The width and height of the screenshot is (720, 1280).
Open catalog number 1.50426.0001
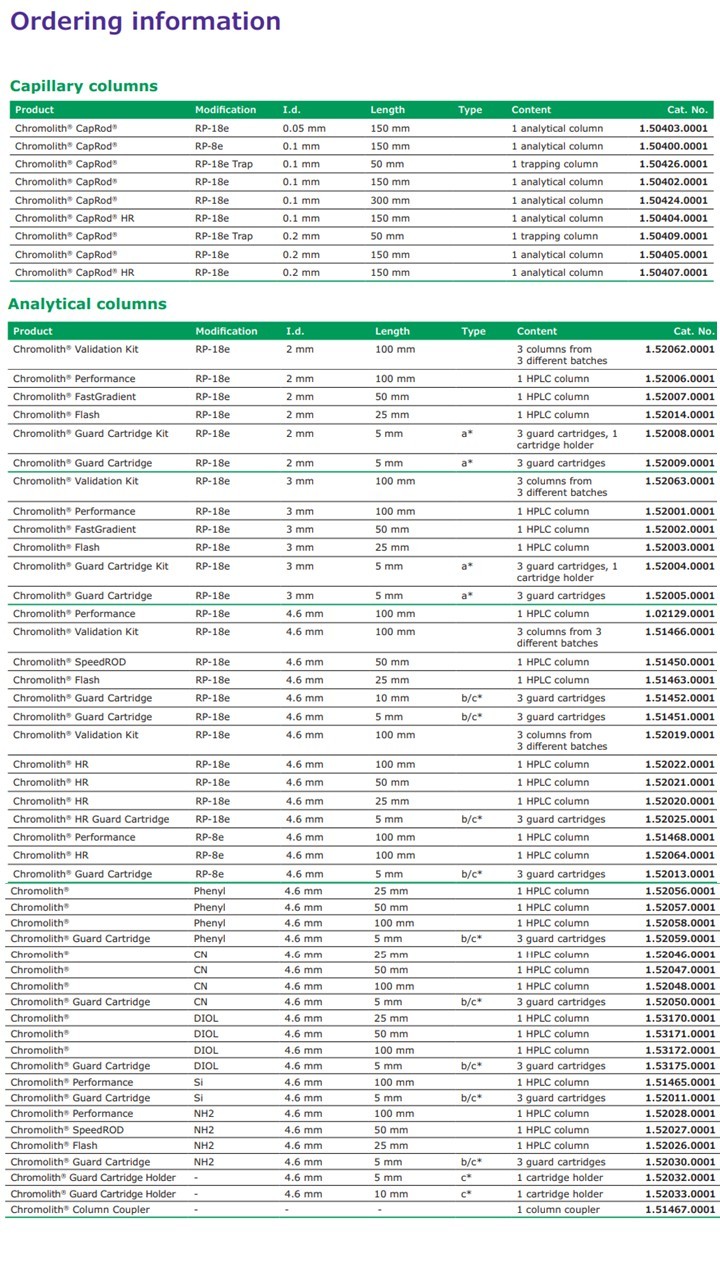pyautogui.click(x=673, y=164)
